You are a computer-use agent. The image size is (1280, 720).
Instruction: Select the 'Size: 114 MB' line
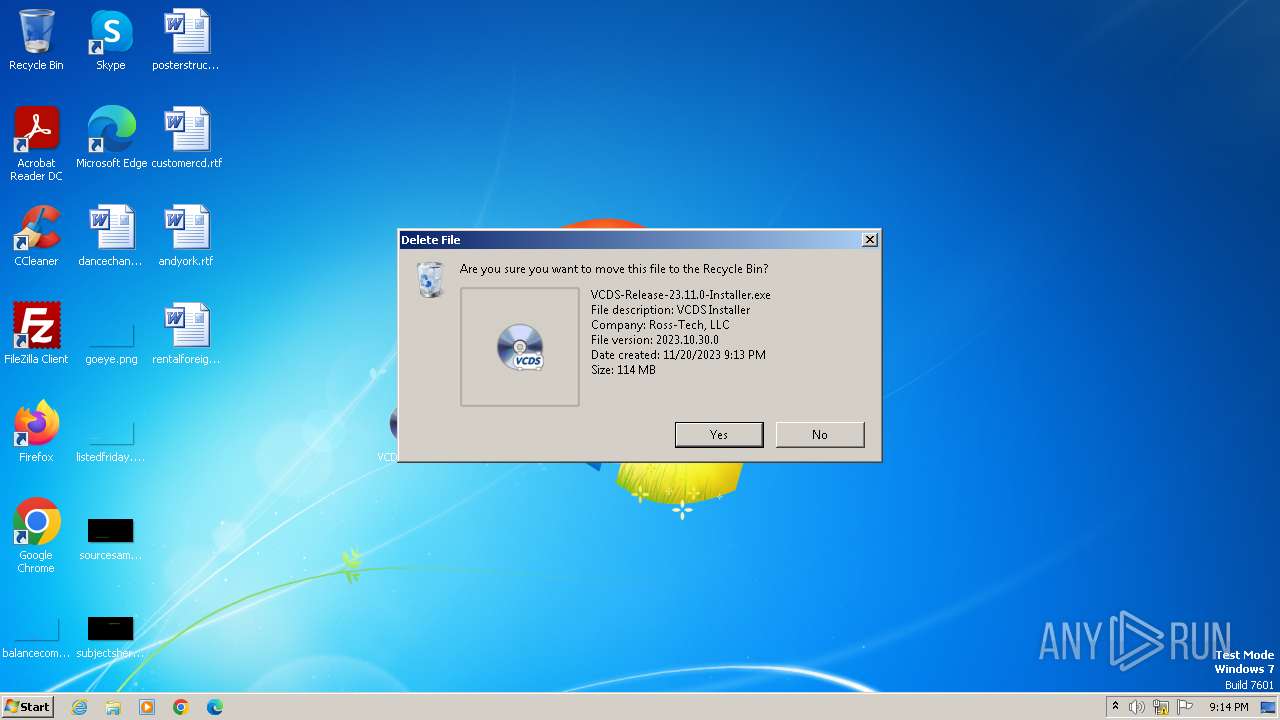[x=623, y=370]
